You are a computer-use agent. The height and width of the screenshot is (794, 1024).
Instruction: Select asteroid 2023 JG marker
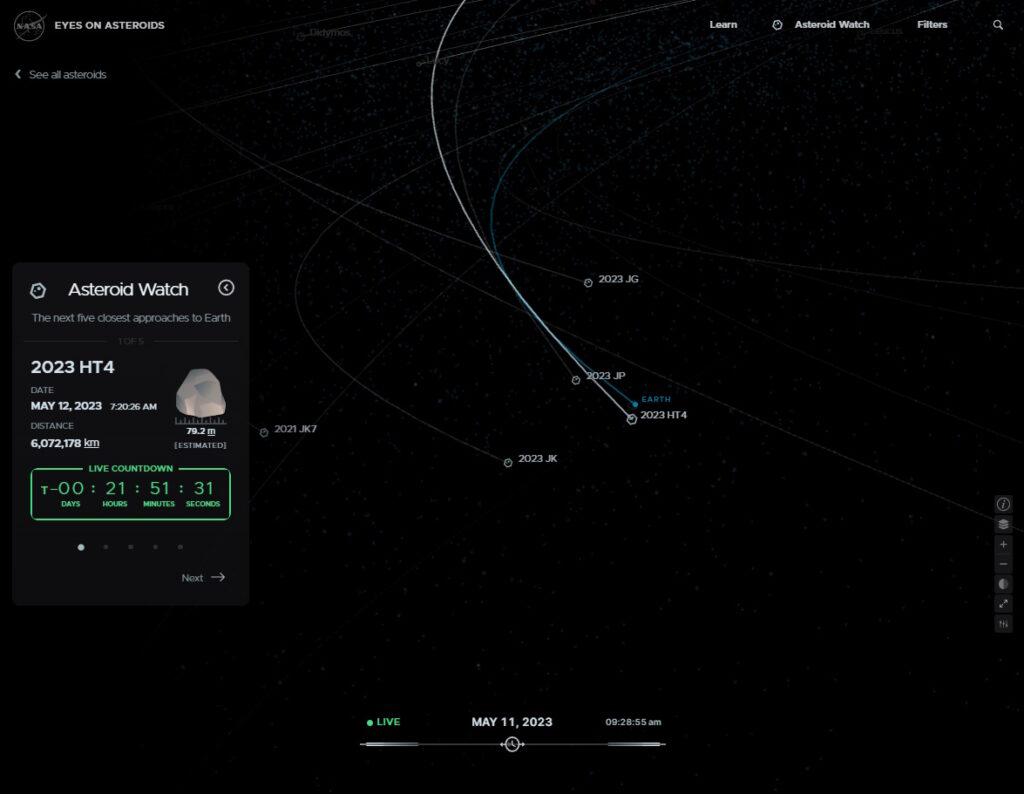pos(588,283)
